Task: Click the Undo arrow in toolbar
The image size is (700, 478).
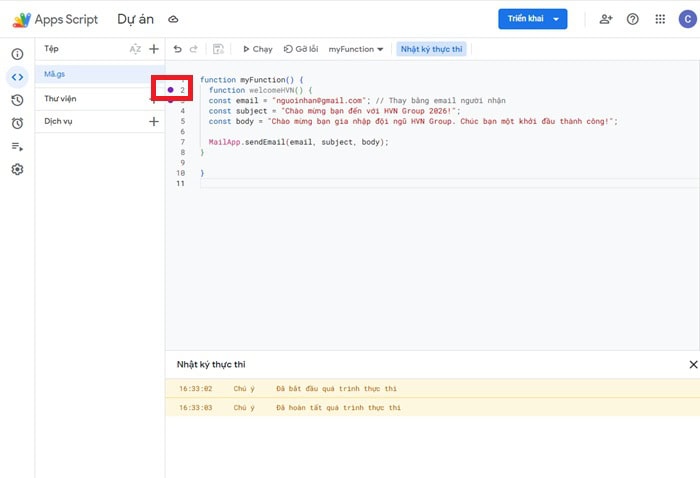Action: point(178,48)
